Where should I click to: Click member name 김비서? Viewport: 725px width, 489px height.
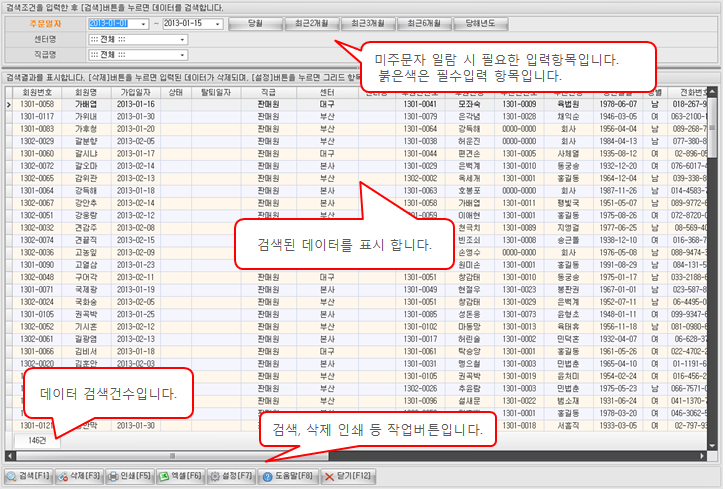[x=86, y=352]
